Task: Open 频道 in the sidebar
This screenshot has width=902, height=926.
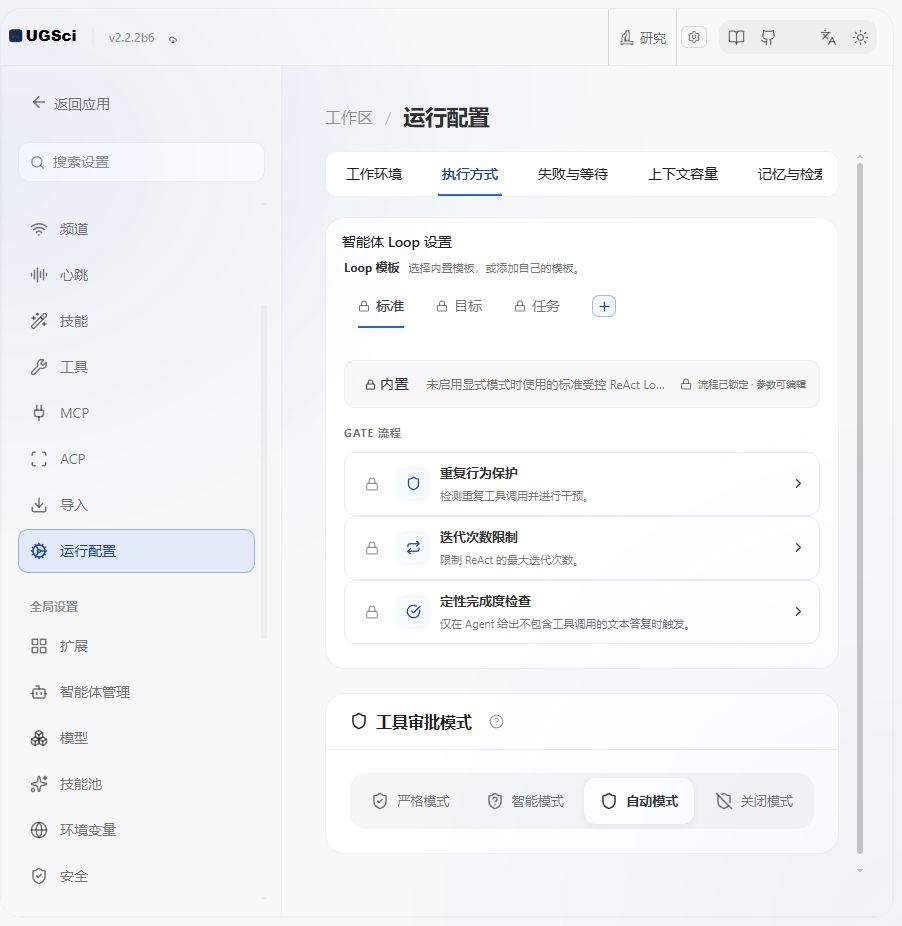Action: click(136, 229)
